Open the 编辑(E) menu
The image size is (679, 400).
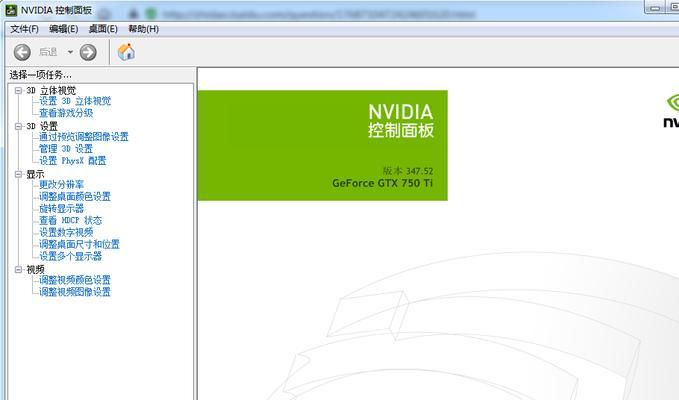coord(64,29)
